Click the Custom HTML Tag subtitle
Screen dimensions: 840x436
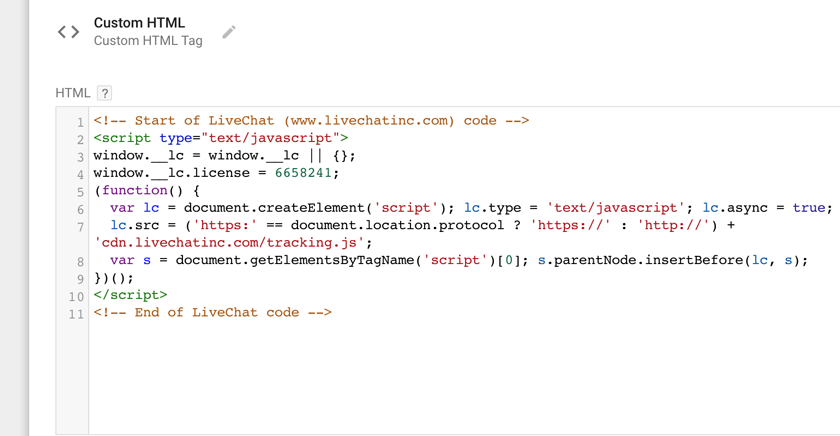[x=148, y=41]
